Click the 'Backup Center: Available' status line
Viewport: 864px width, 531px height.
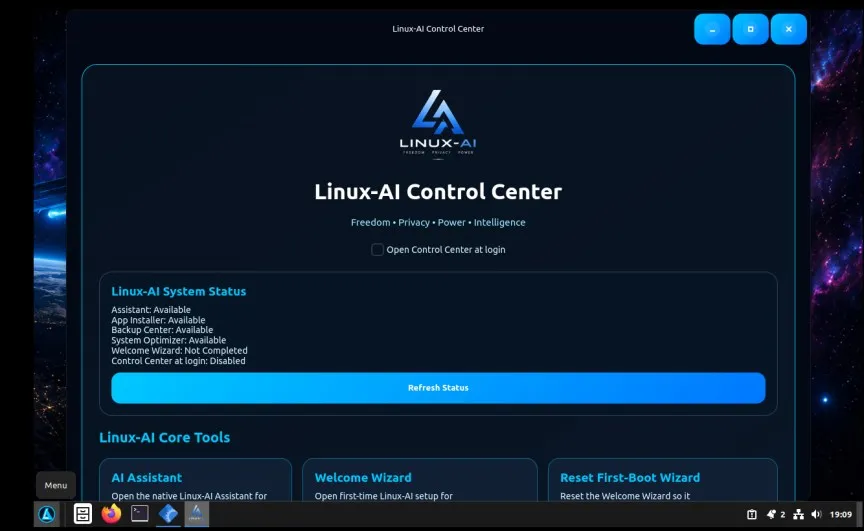tap(162, 330)
